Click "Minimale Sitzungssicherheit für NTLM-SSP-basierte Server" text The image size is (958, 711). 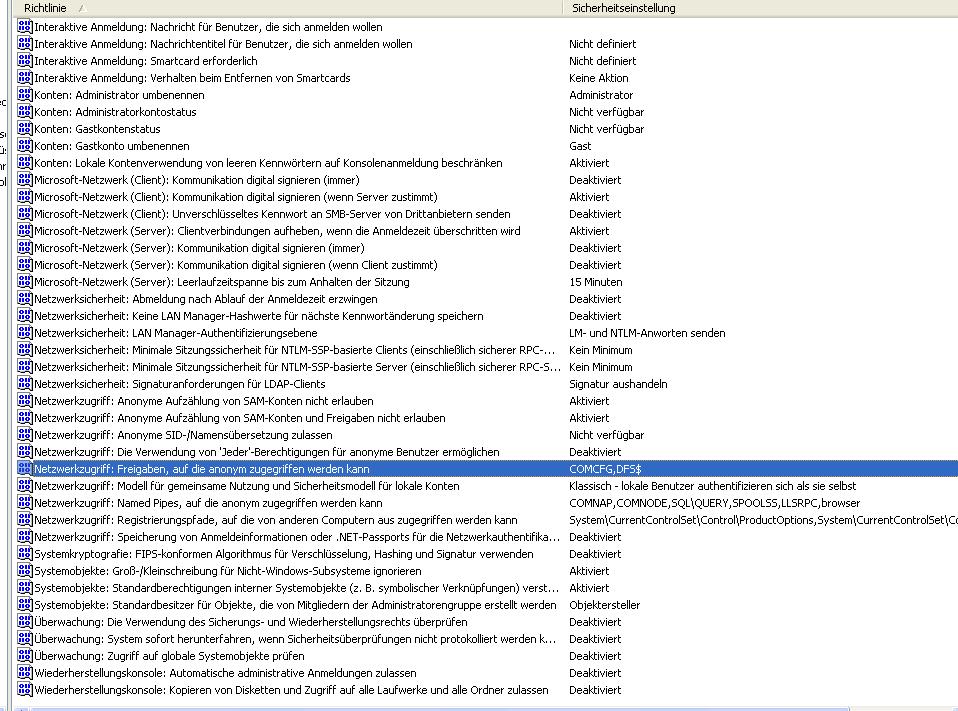(297, 367)
